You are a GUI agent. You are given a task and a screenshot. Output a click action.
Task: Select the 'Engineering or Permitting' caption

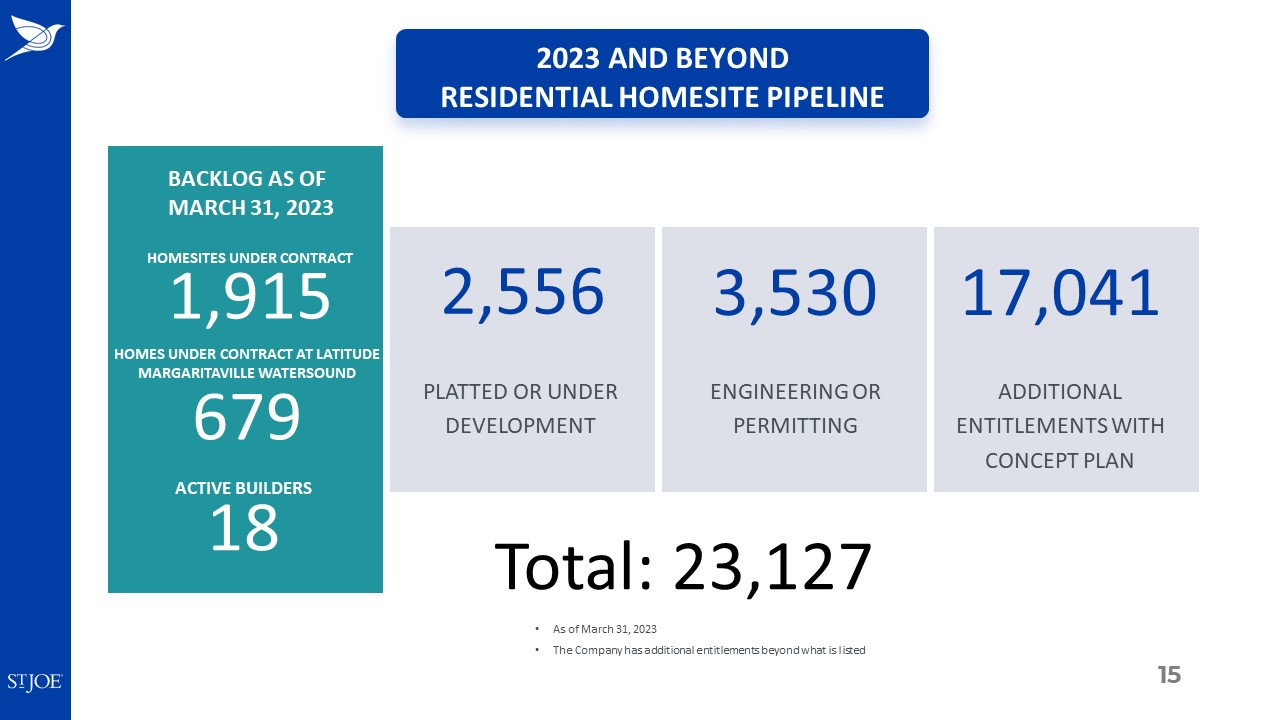(795, 408)
